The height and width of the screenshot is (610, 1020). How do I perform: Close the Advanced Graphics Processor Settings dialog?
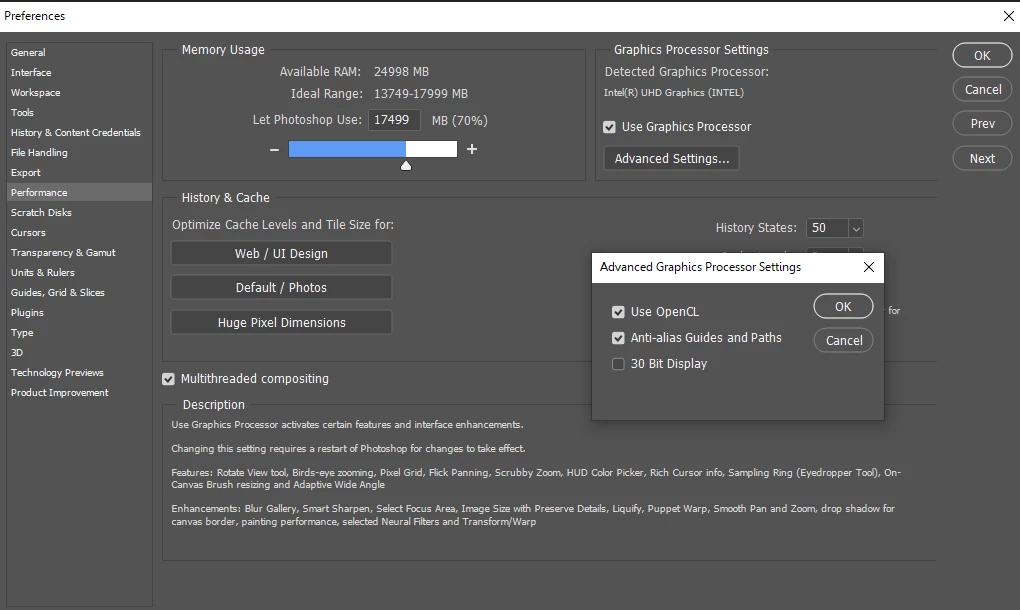click(x=868, y=267)
